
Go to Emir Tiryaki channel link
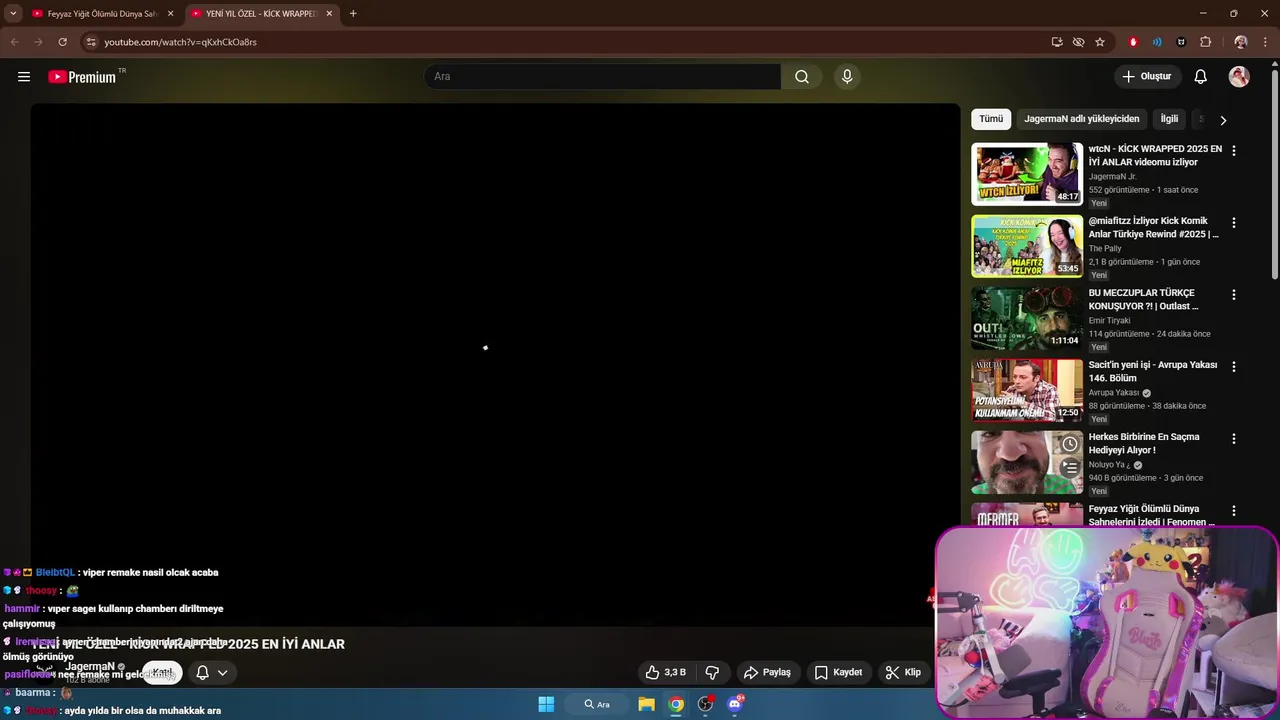[1110, 320]
